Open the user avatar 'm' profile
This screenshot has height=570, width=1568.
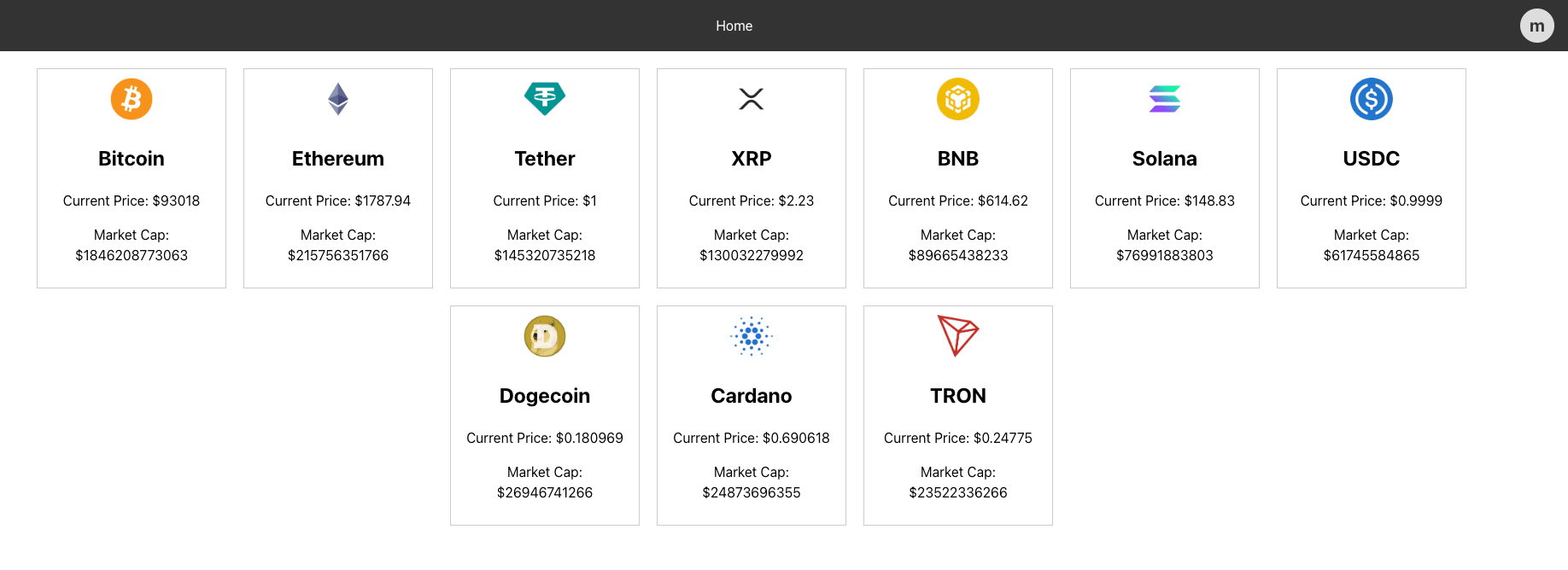pos(1536,26)
